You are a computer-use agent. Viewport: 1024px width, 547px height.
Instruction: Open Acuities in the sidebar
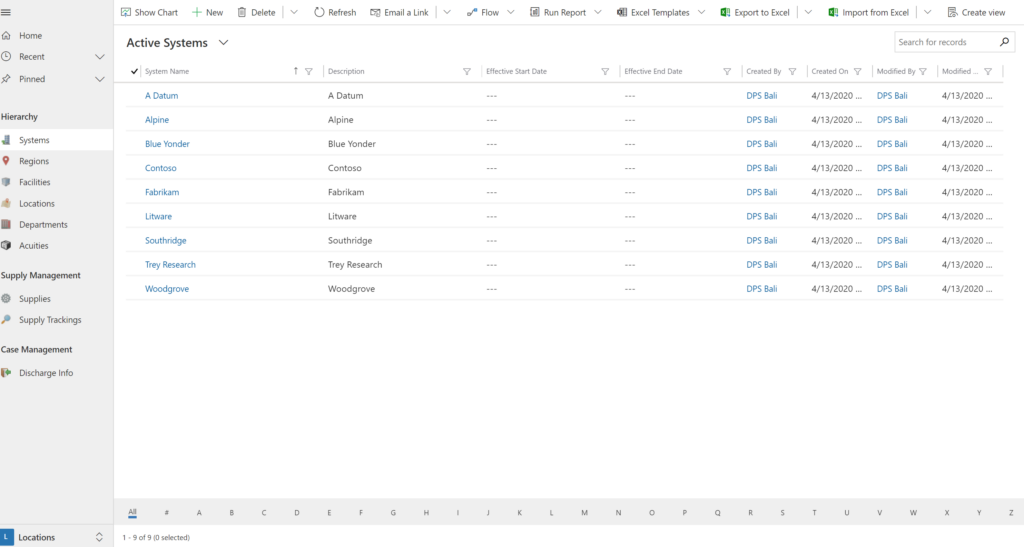click(33, 246)
